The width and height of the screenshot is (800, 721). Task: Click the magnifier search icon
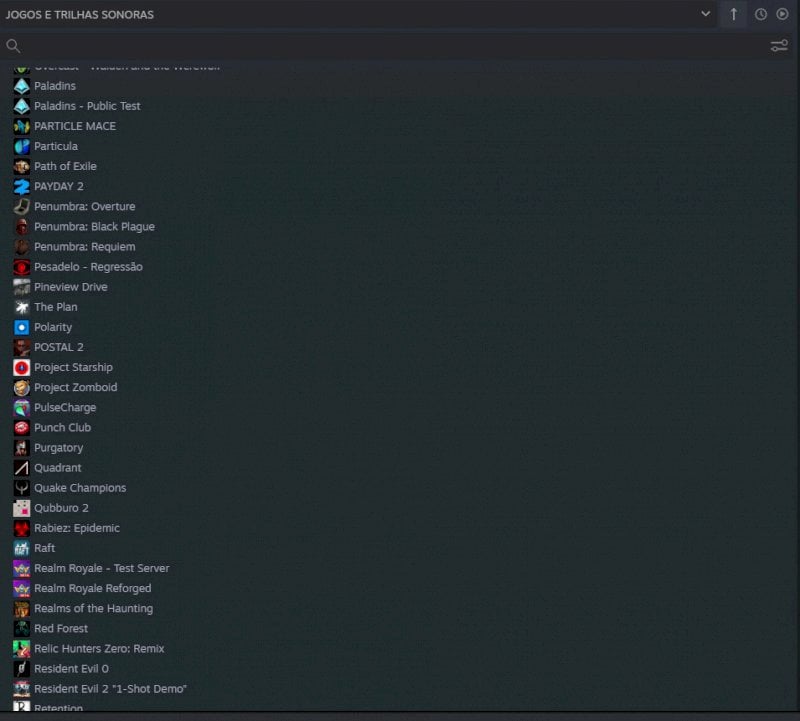click(x=13, y=46)
